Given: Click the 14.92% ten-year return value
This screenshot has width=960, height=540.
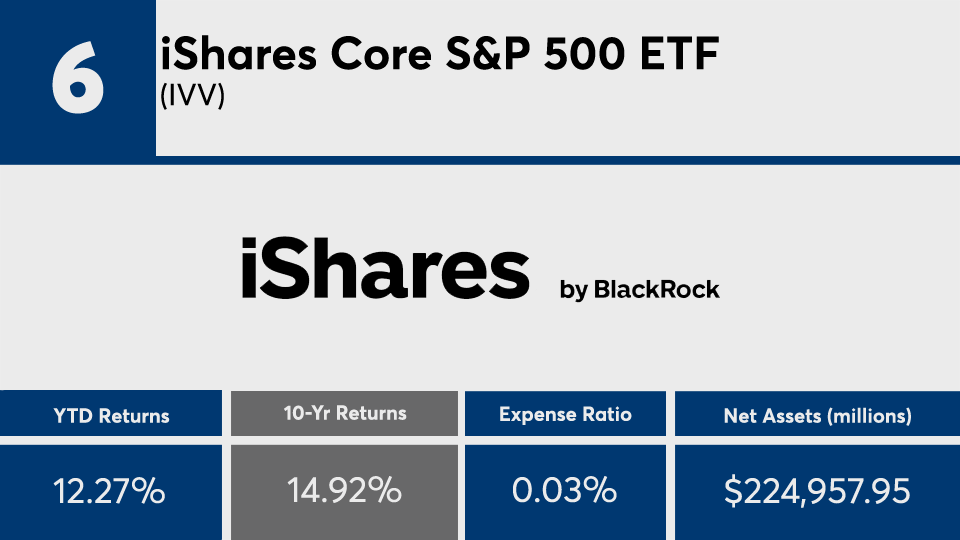Looking at the screenshot, I should tap(344, 492).
